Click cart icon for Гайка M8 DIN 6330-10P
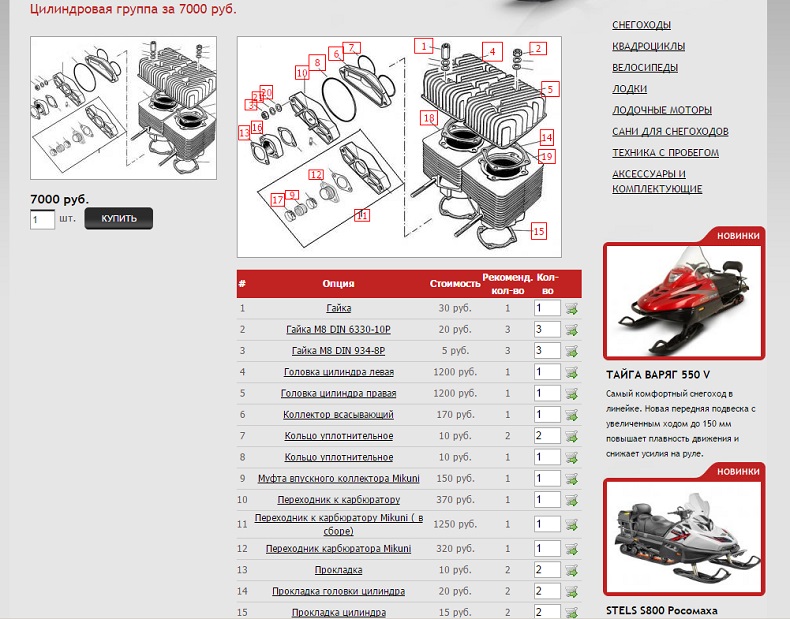The height and width of the screenshot is (619, 790). (x=571, y=330)
